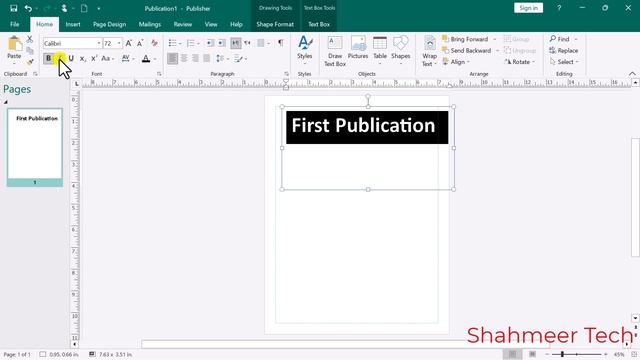Select page 1 thumbnail in Pages pane
This screenshot has height=360, width=640.
(x=35, y=147)
